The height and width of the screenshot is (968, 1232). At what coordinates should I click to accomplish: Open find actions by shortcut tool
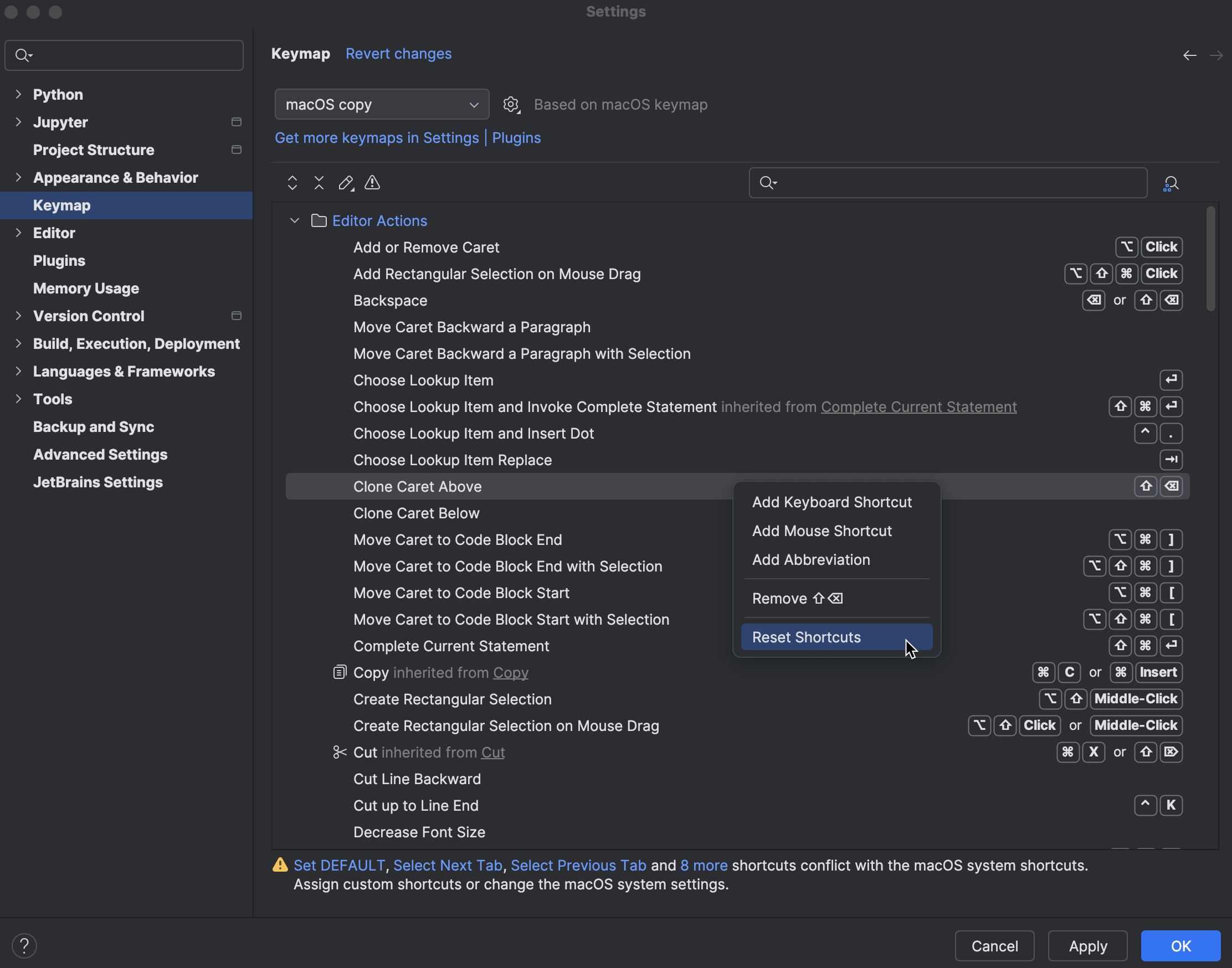pyautogui.click(x=1171, y=183)
